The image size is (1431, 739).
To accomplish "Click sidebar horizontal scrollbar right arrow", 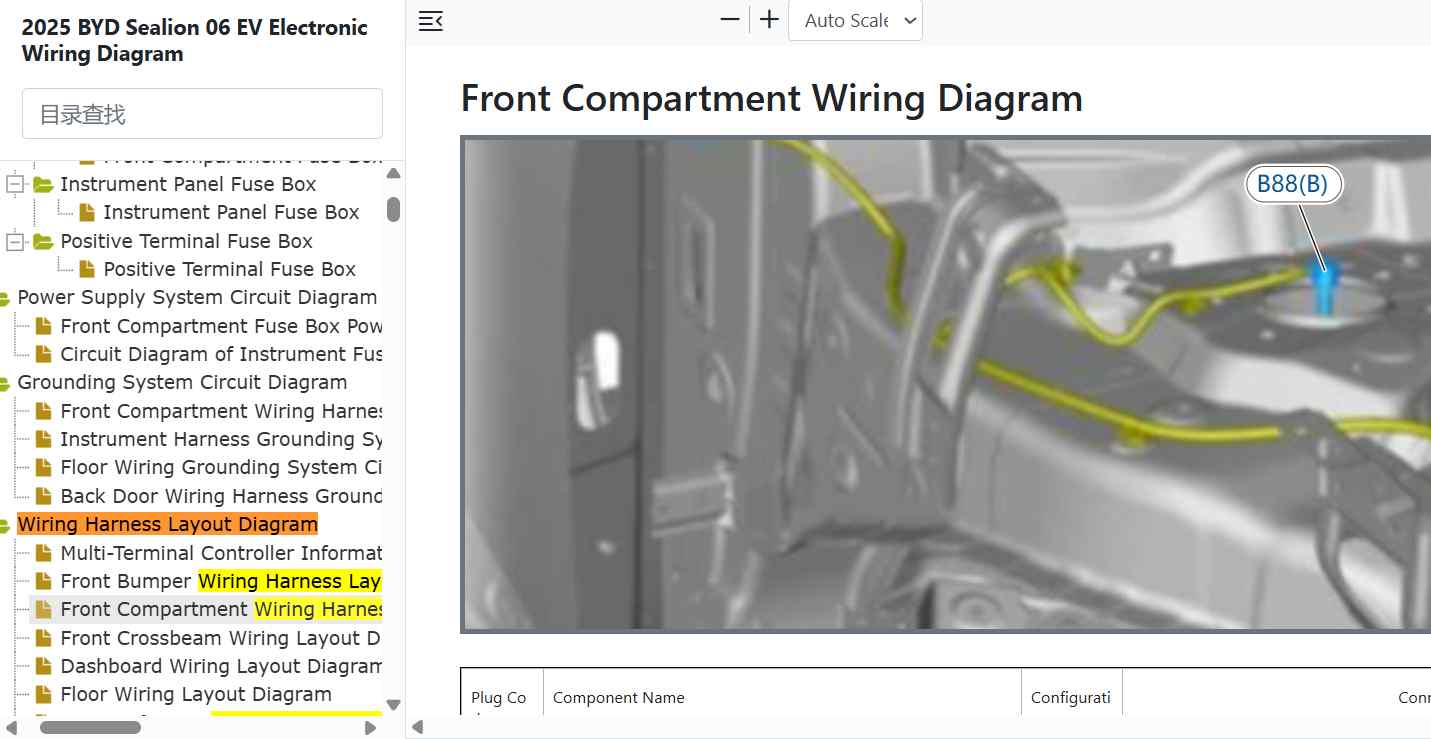I will (371, 728).
